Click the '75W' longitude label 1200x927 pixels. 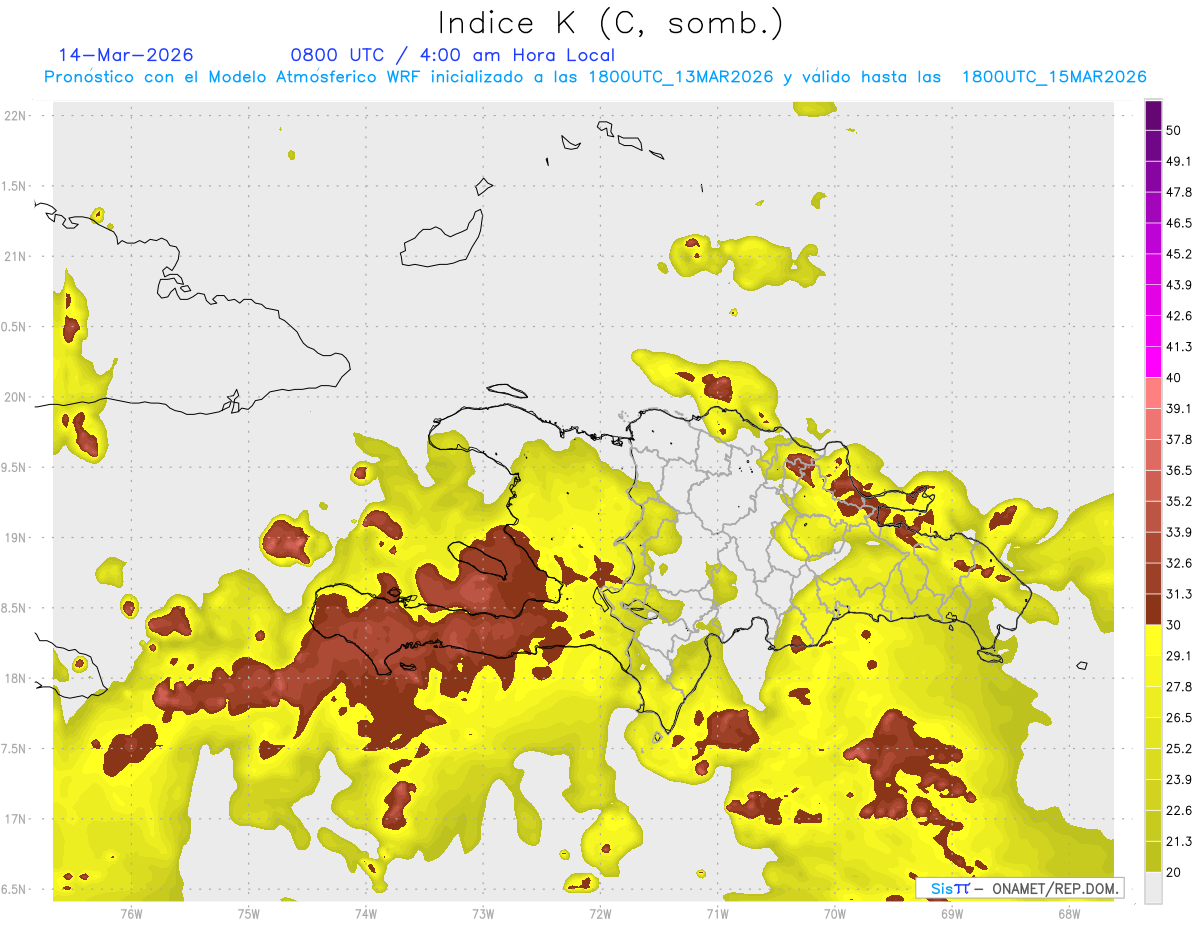(249, 913)
